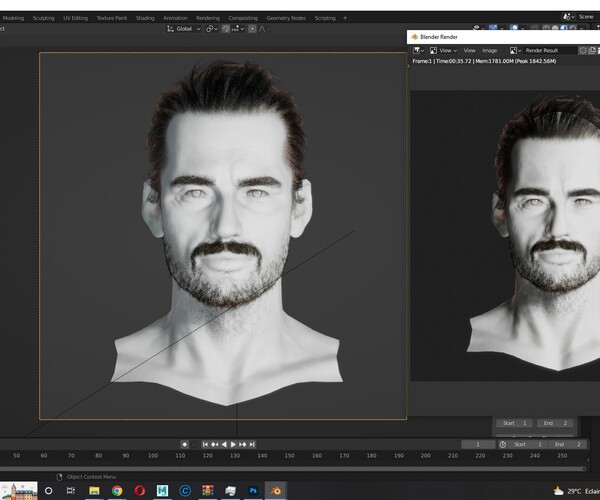The height and width of the screenshot is (500, 600).
Task: Toggle snapping with the magnet icon
Action: 226,29
